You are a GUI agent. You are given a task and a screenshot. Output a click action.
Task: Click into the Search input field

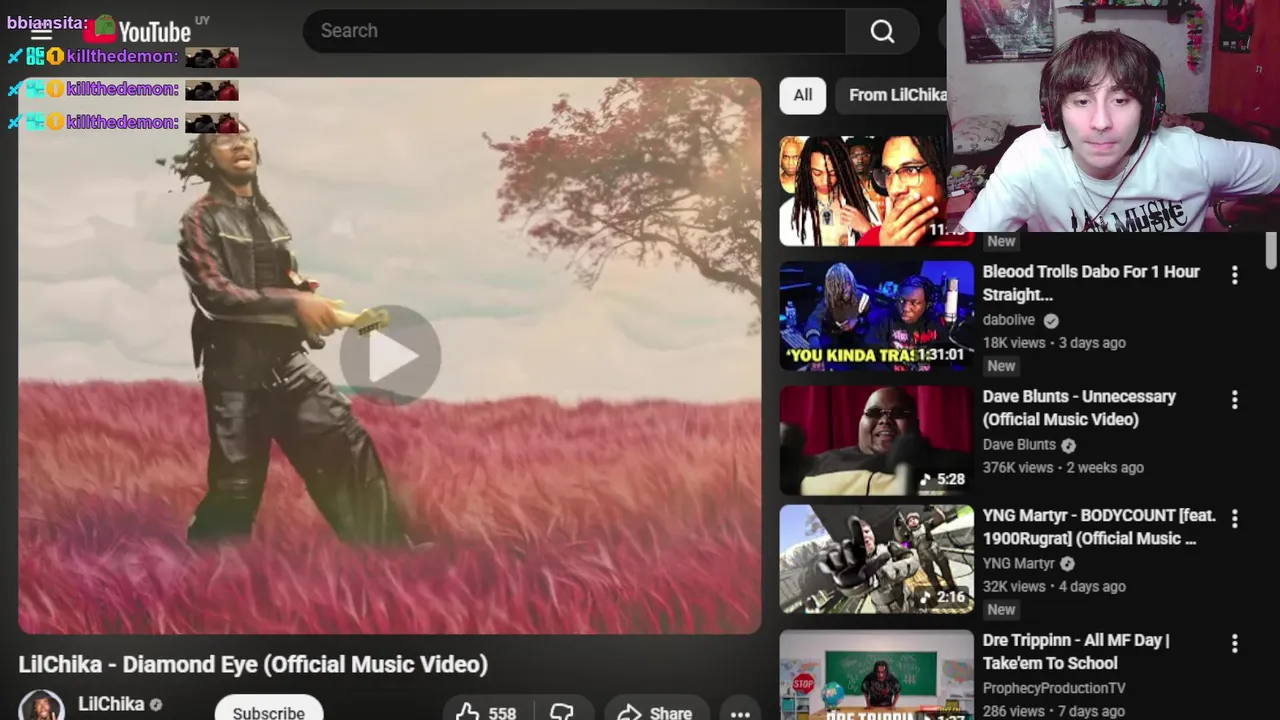[575, 31]
